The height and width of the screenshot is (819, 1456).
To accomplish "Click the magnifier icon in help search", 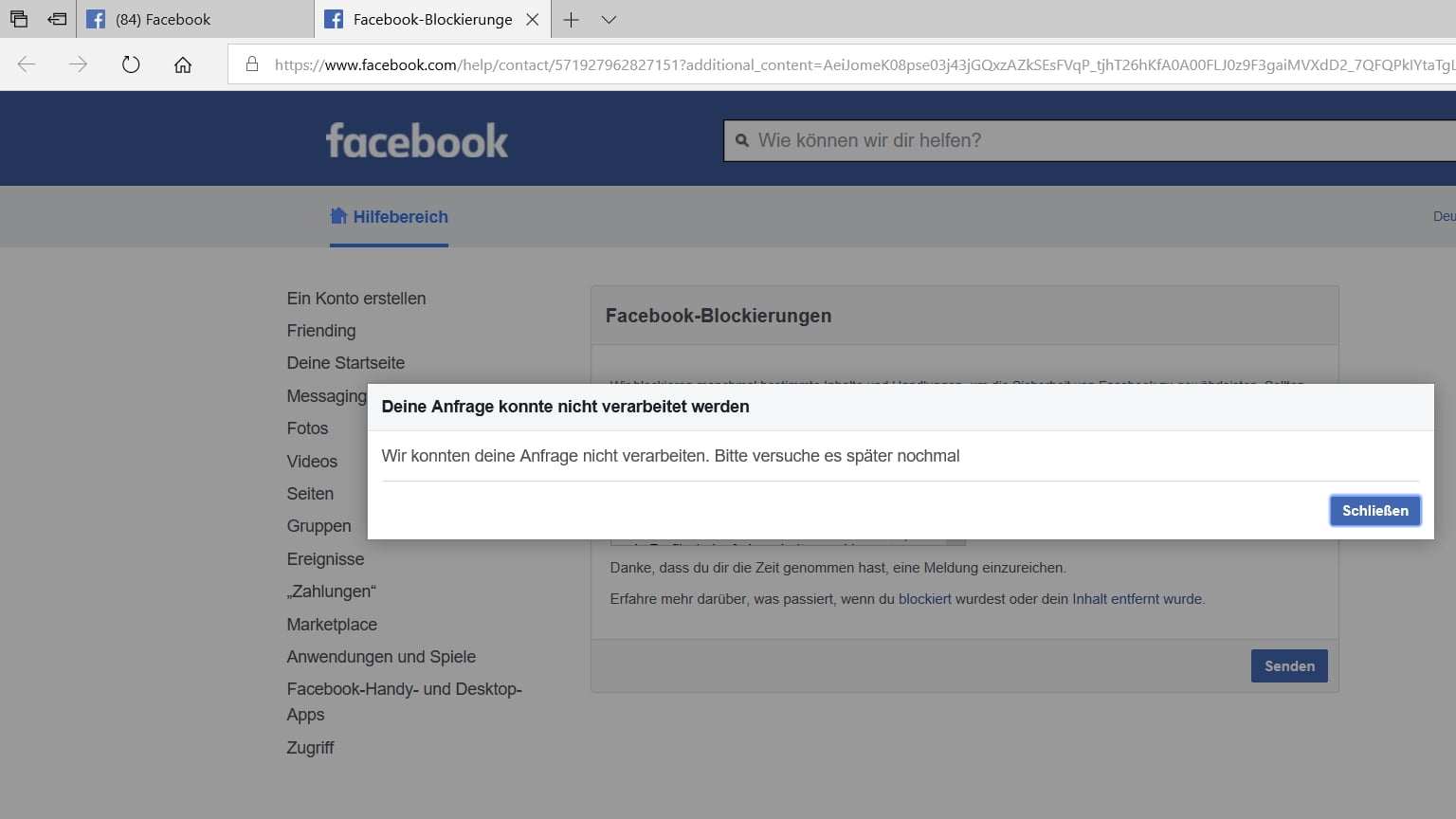I will 742,140.
